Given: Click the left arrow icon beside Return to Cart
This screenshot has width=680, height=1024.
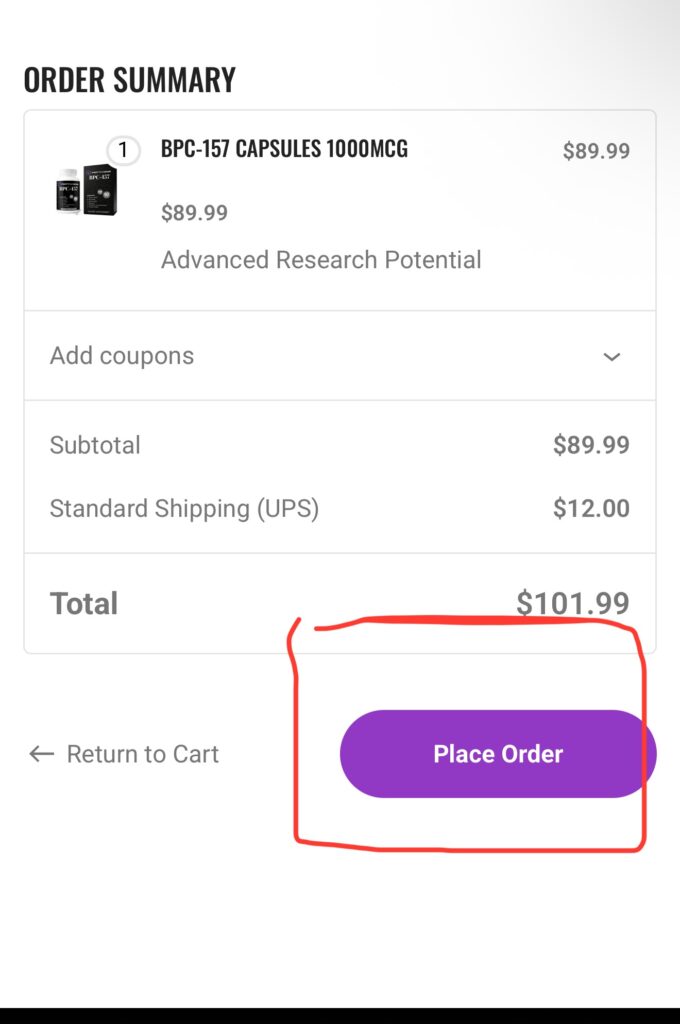Looking at the screenshot, I should tap(41, 754).
